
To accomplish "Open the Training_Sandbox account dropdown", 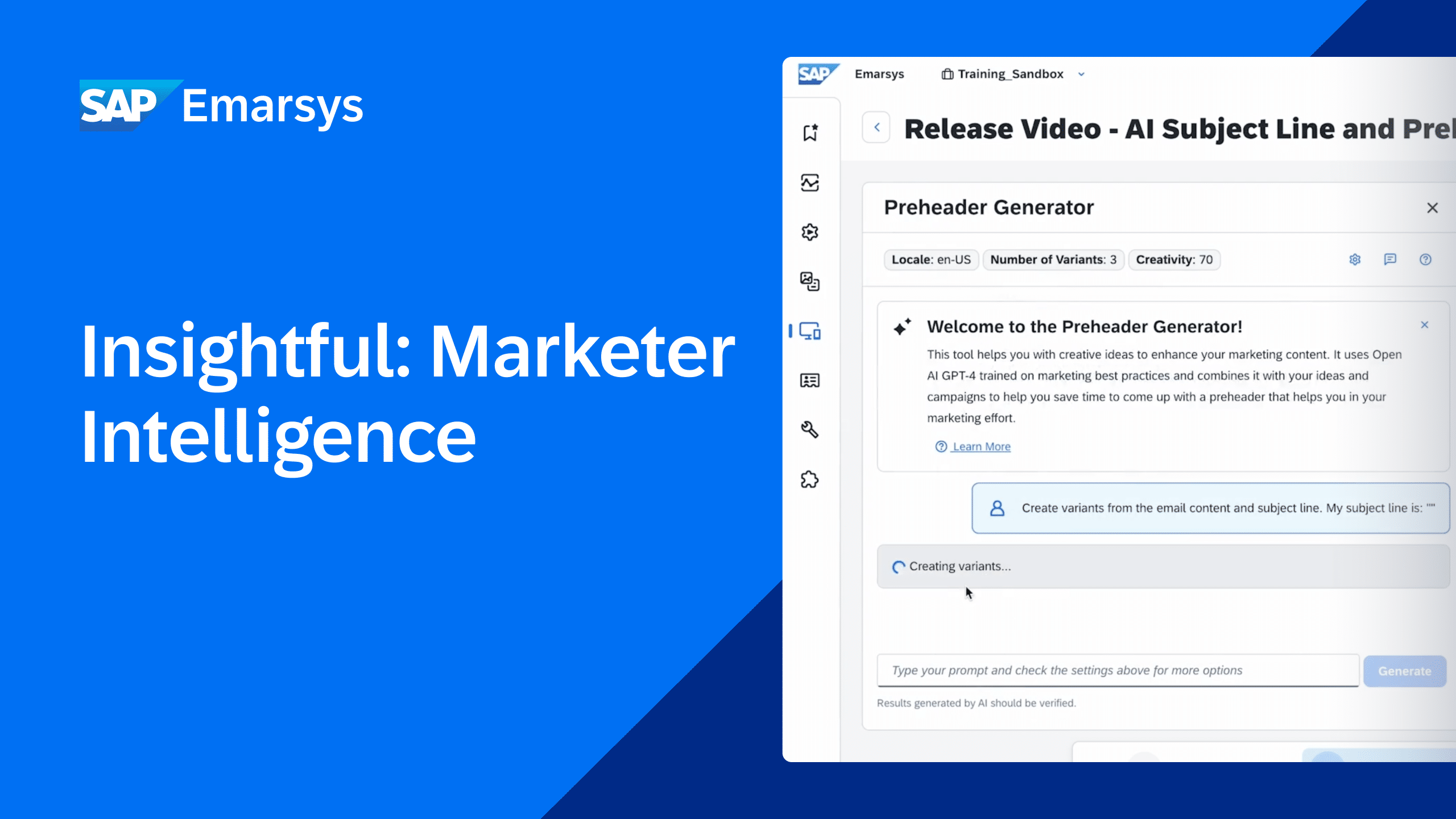I will click(x=1014, y=74).
